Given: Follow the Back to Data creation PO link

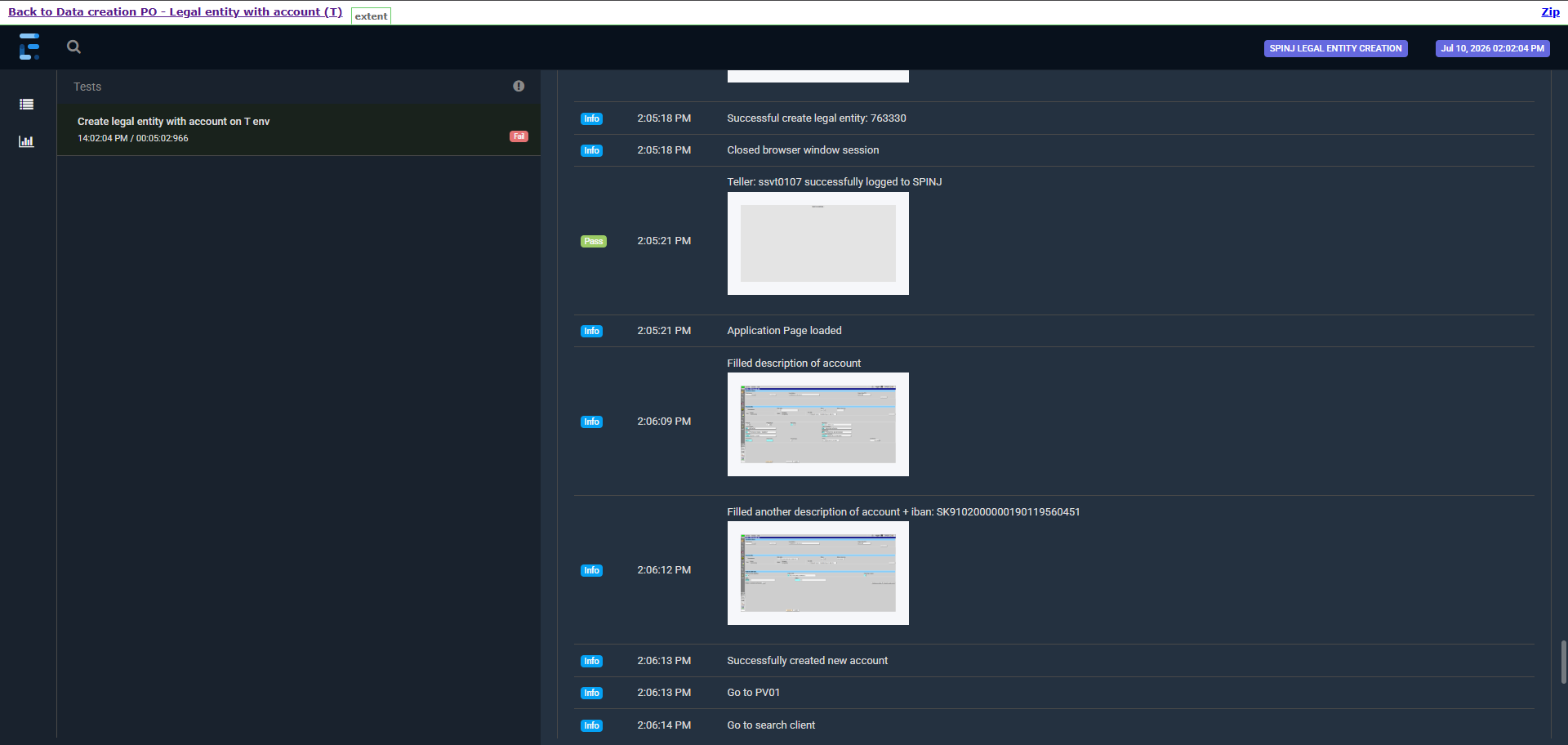Looking at the screenshot, I should click(x=175, y=11).
